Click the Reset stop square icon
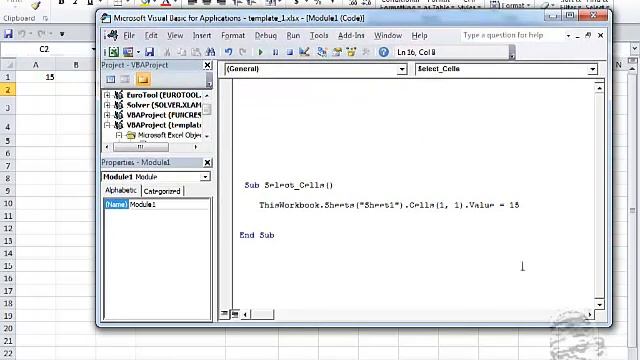The height and width of the screenshot is (360, 640). tap(290, 52)
